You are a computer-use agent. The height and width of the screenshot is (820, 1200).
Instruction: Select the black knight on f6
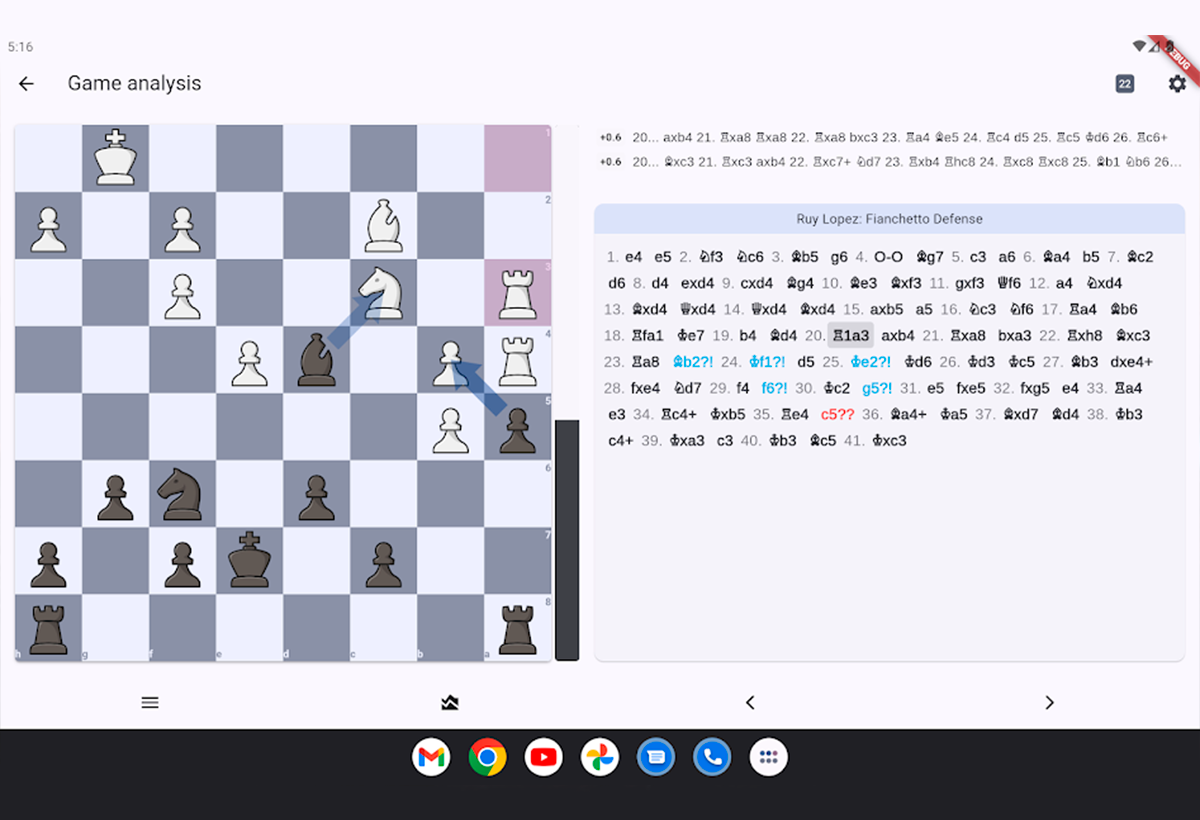click(182, 493)
